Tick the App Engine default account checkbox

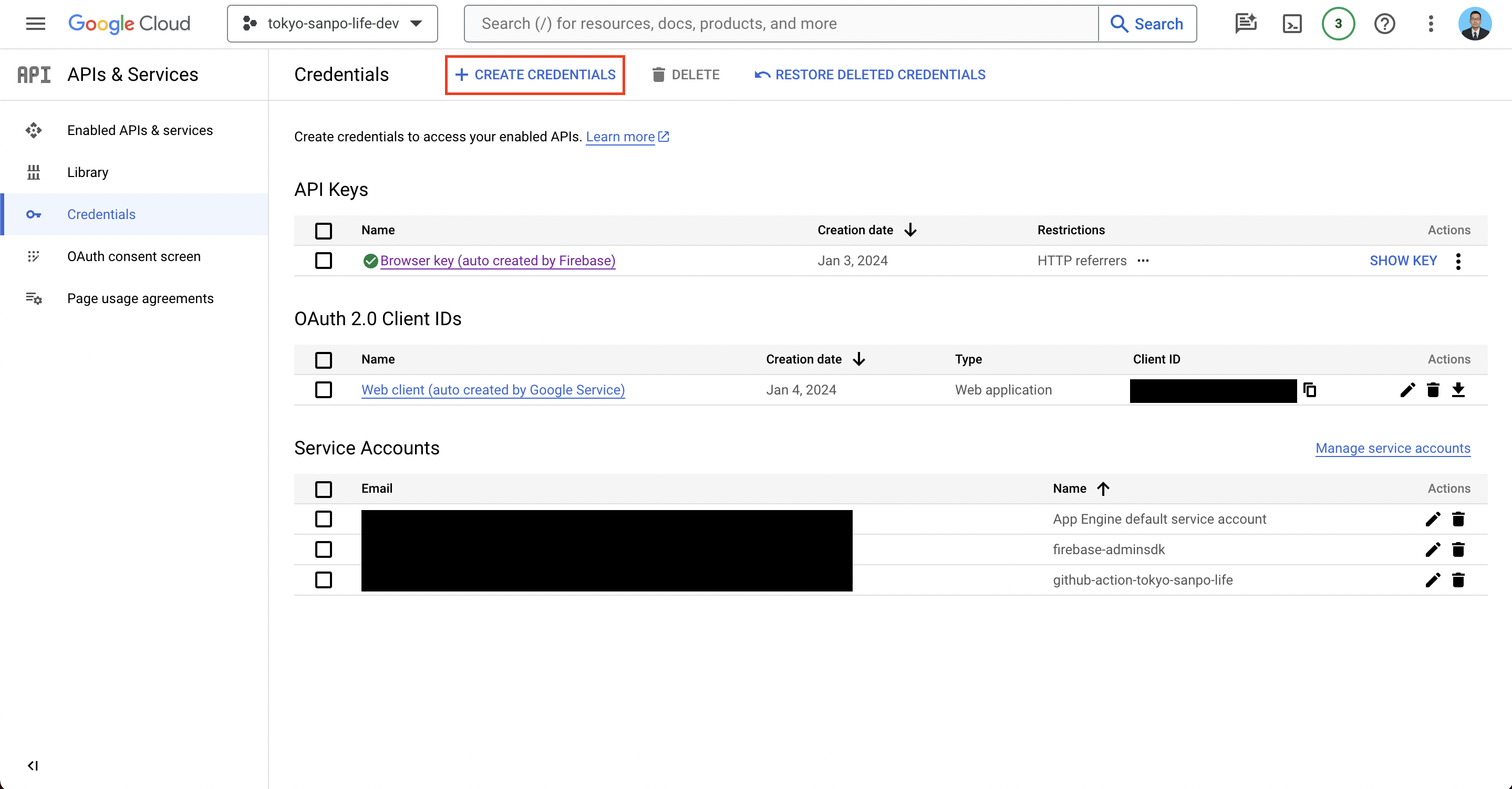324,519
